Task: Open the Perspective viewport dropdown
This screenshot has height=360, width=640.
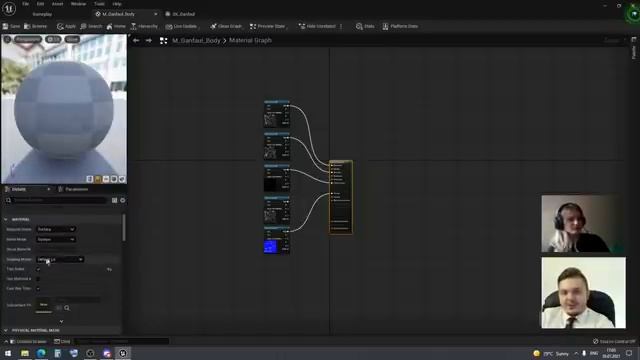Action: click(28, 39)
